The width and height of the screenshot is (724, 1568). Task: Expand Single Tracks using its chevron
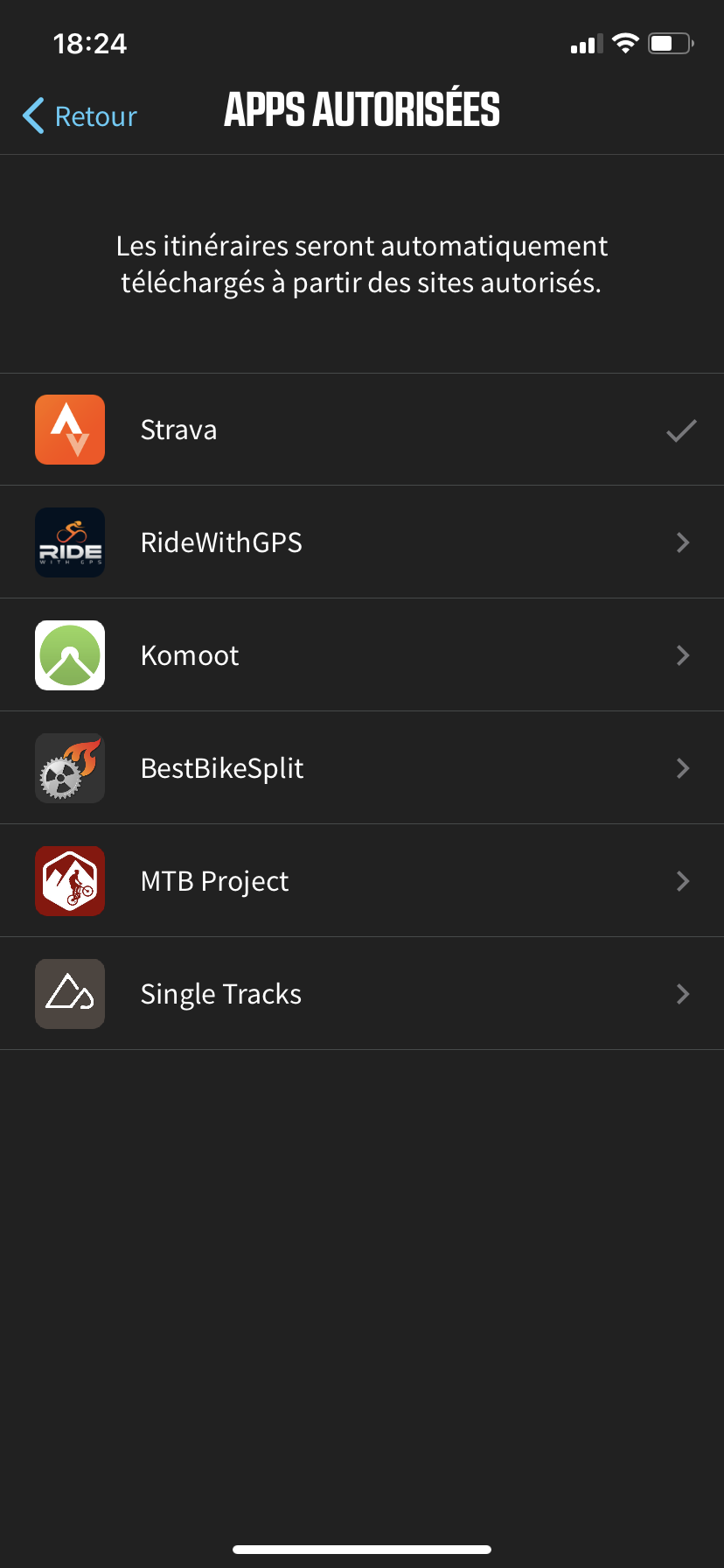[x=683, y=994]
